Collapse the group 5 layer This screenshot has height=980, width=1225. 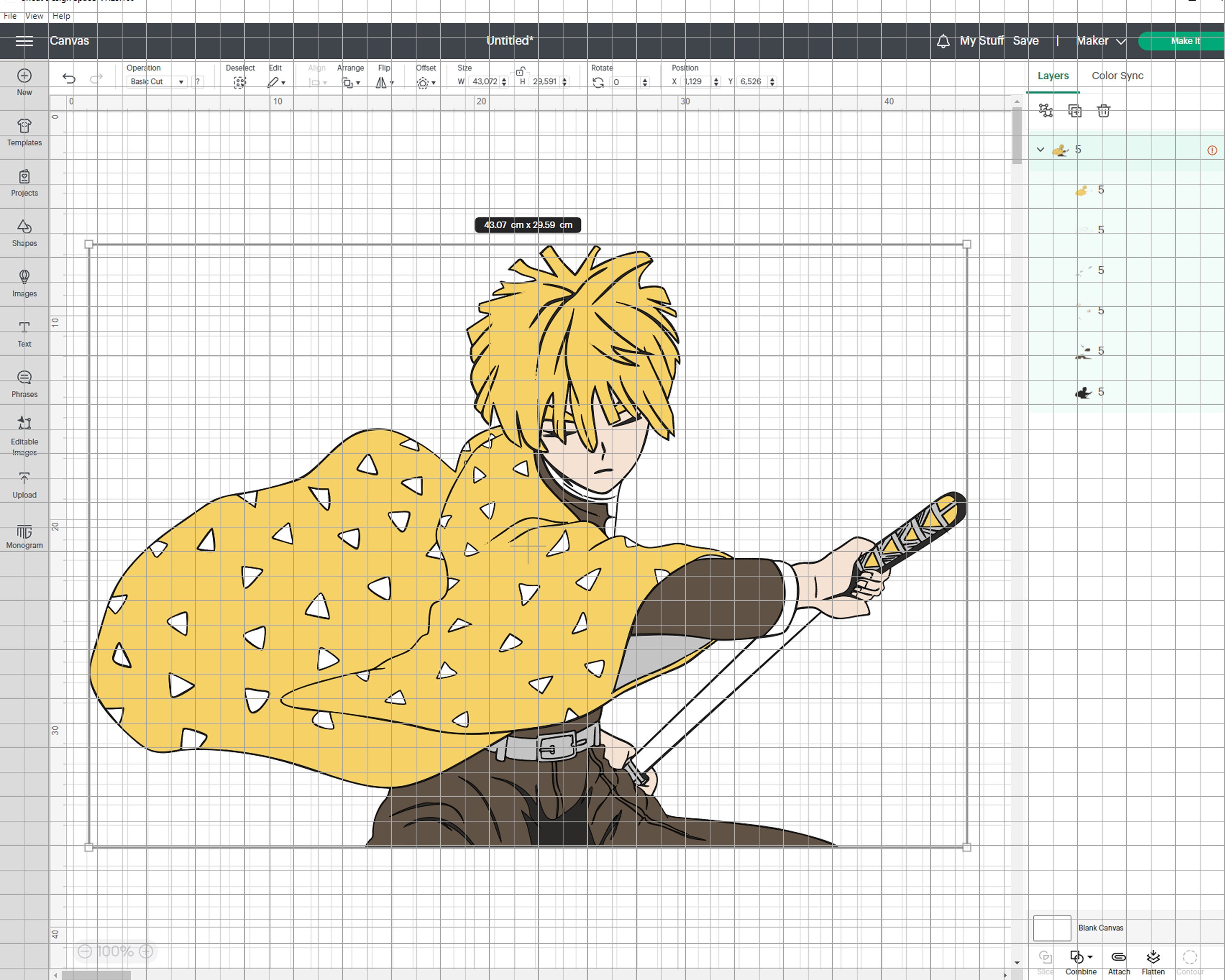point(1040,150)
